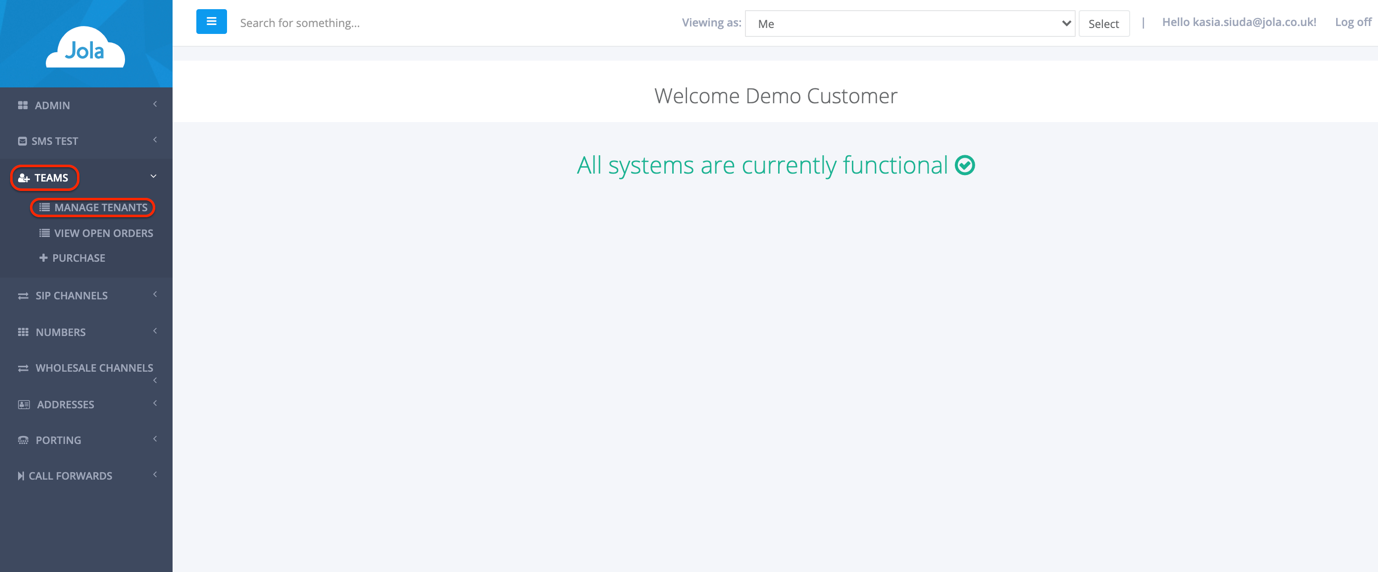Open the Porting sidebar menu
1378x572 pixels.
pos(86,440)
